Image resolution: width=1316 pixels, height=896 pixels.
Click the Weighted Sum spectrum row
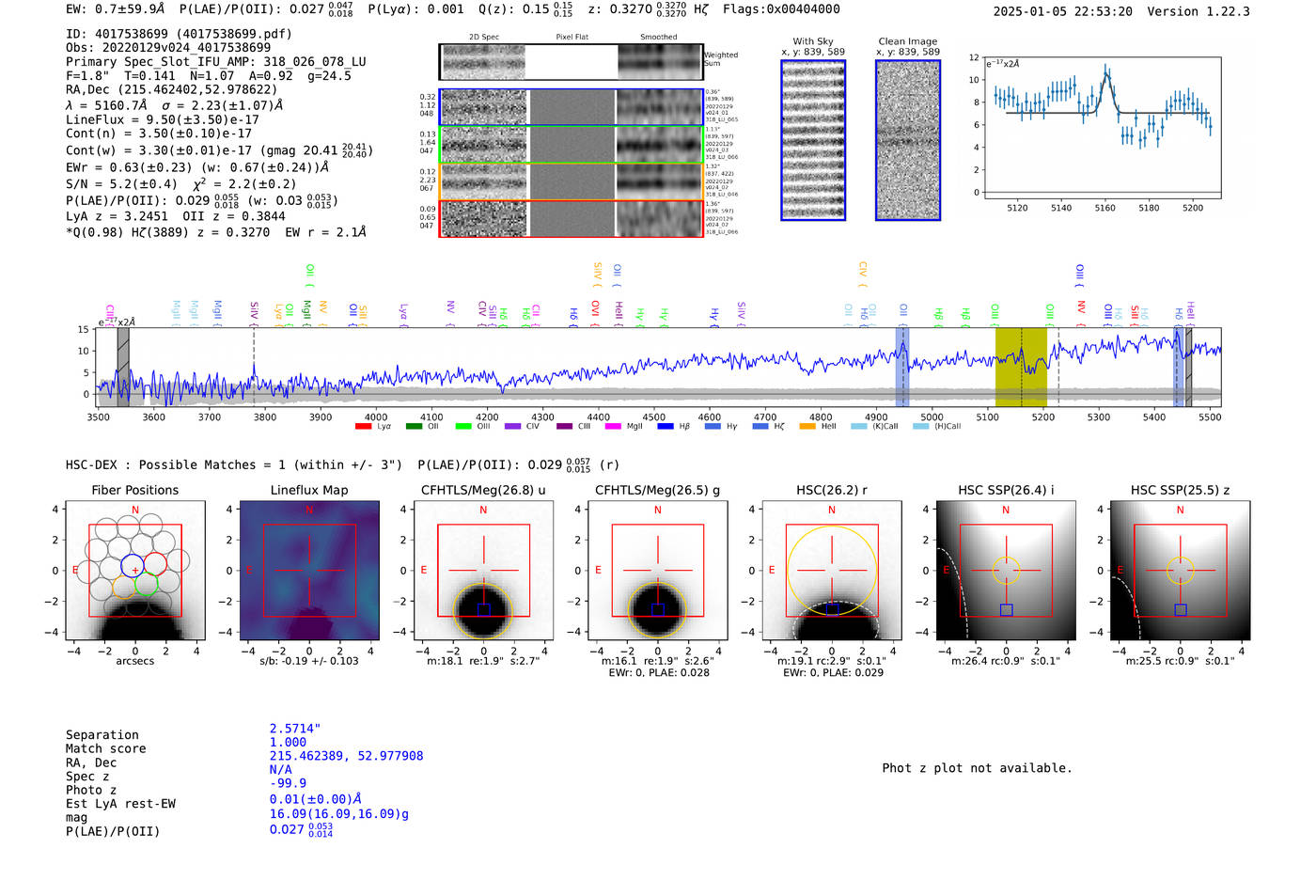(572, 62)
